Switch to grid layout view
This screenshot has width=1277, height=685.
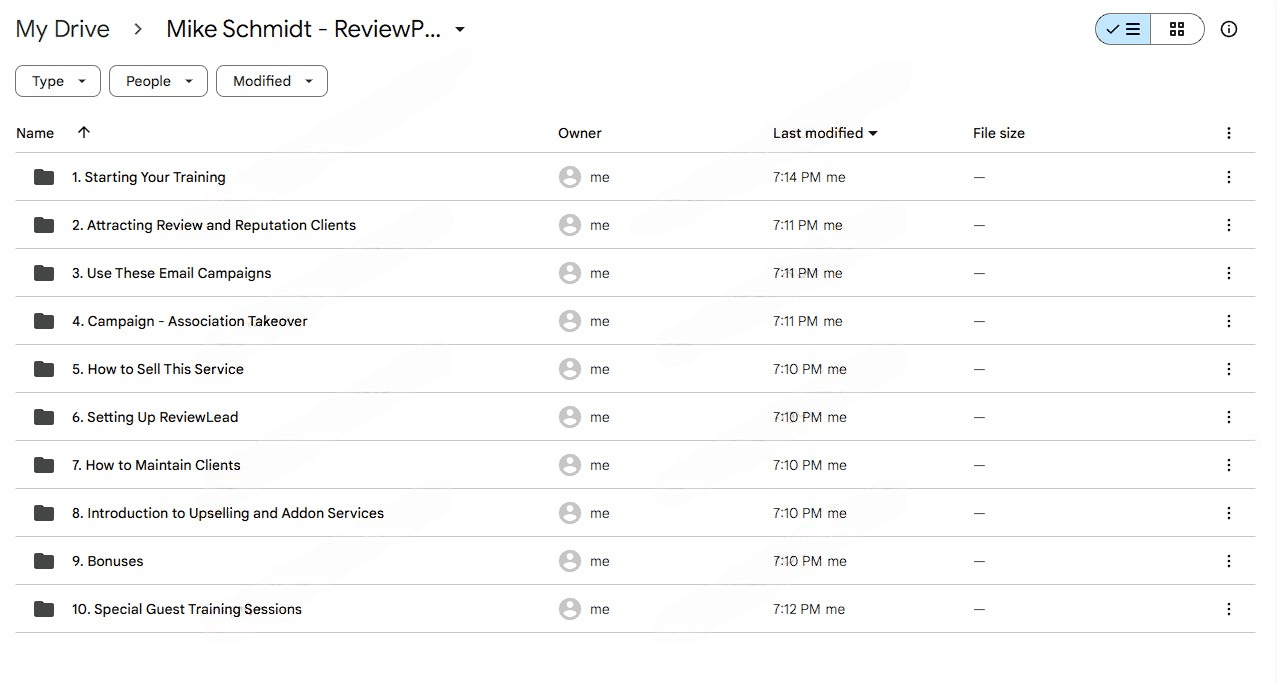(1177, 29)
